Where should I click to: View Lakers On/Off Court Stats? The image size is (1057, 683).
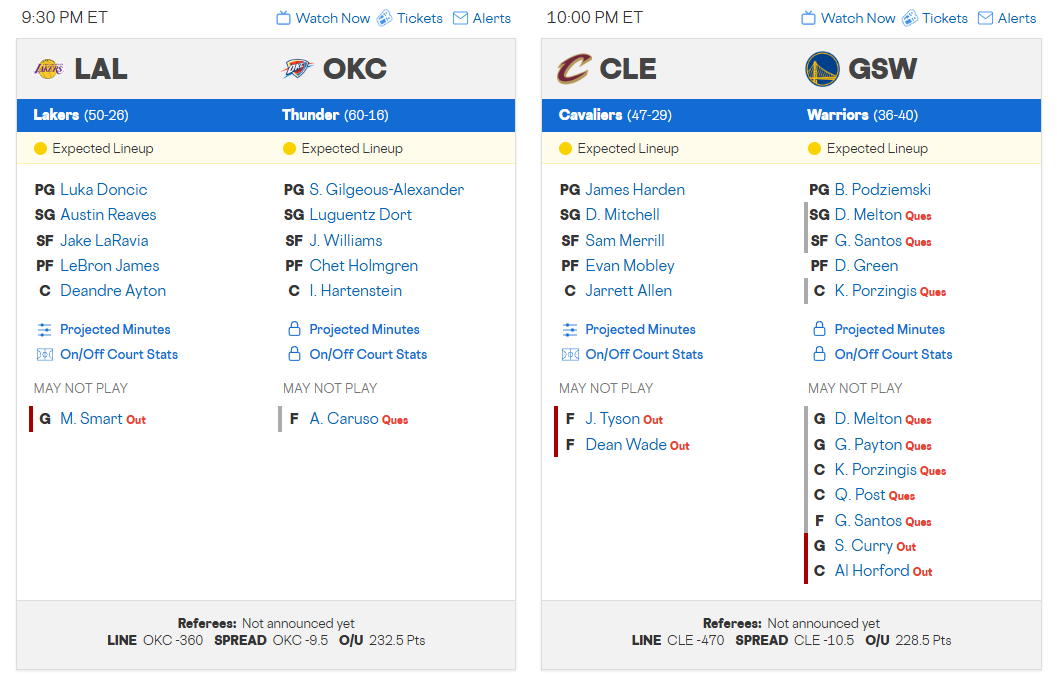[119, 354]
